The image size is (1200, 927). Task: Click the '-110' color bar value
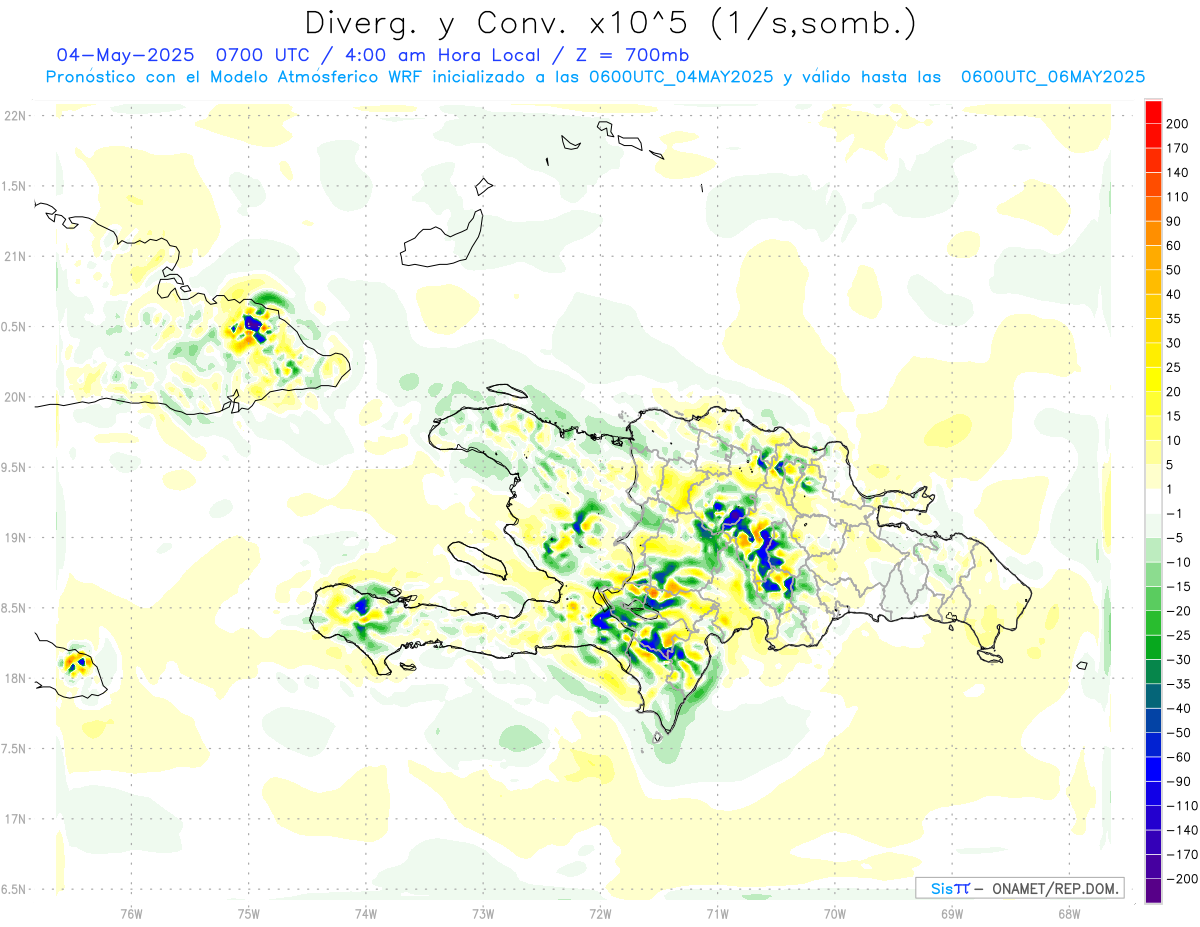click(1180, 806)
